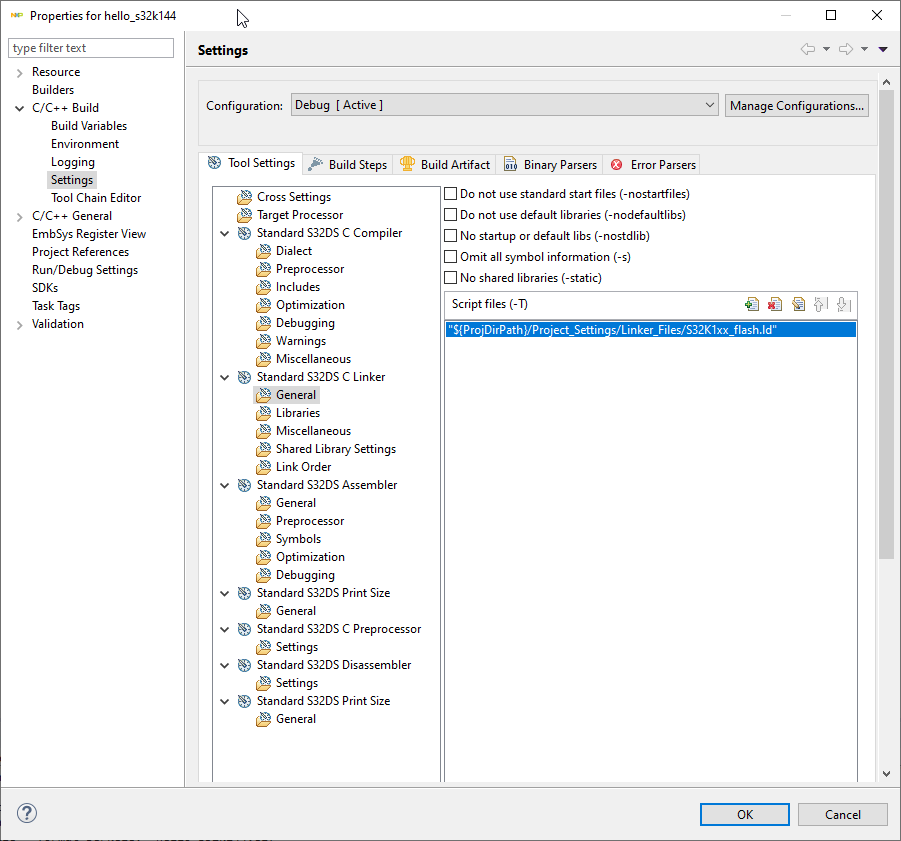Screen dimensions: 901x841
Task: Click the Manage Configurations button
Action: (x=797, y=105)
